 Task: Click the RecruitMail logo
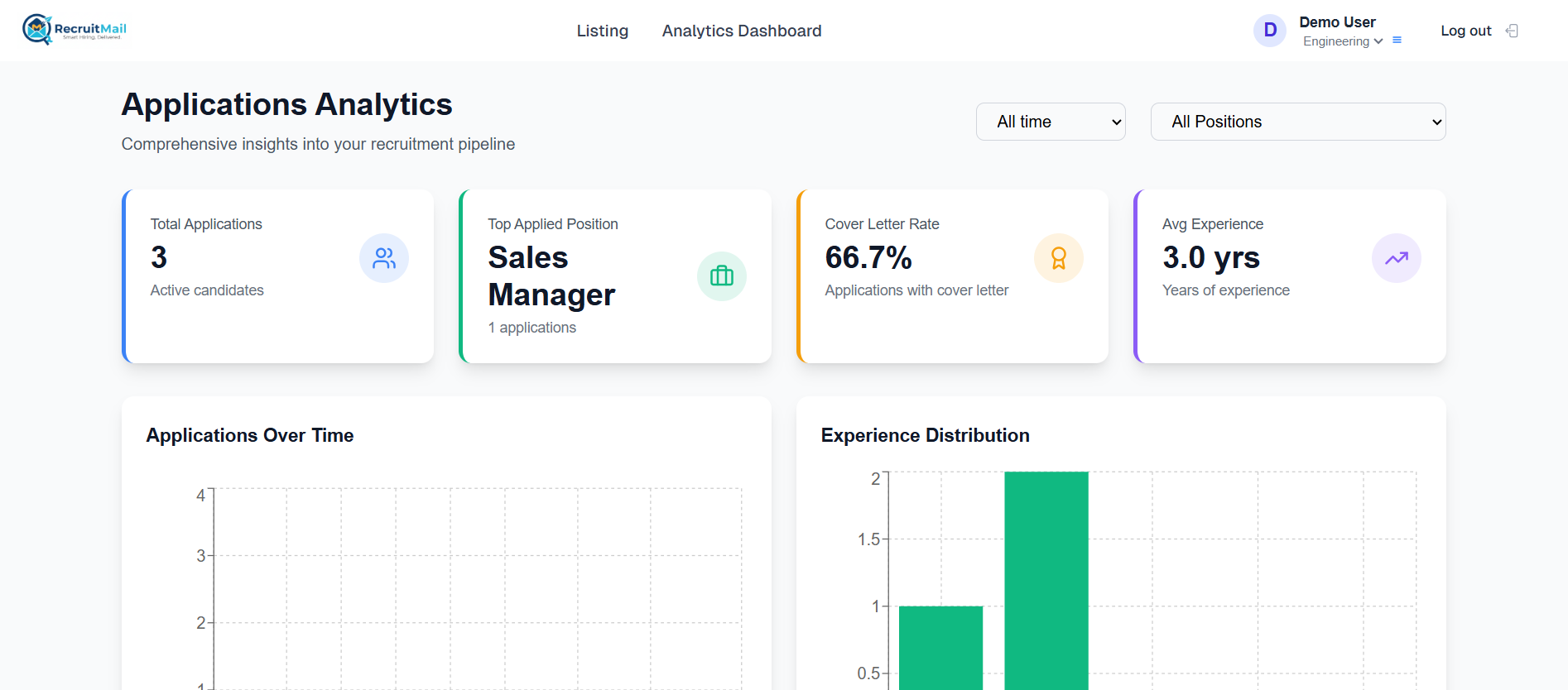click(x=75, y=30)
